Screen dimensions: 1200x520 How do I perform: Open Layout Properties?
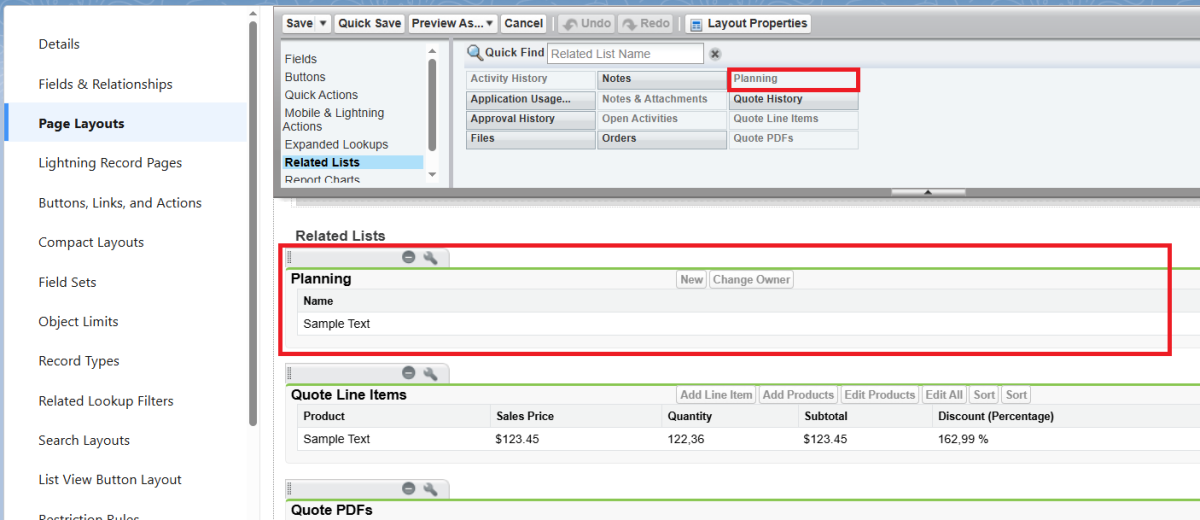click(x=748, y=23)
